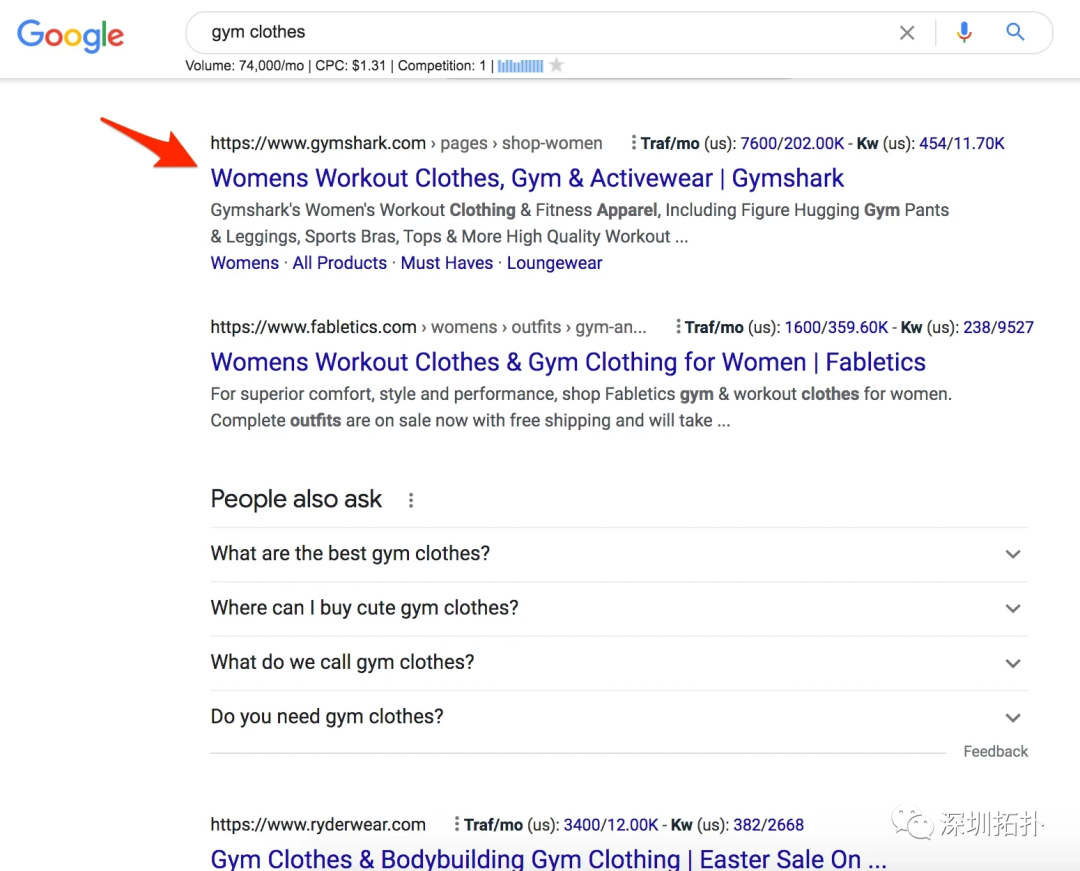Select the fabletics.com breadcrumb URL
Screen dimensions: 1080x871
[x=428, y=327]
